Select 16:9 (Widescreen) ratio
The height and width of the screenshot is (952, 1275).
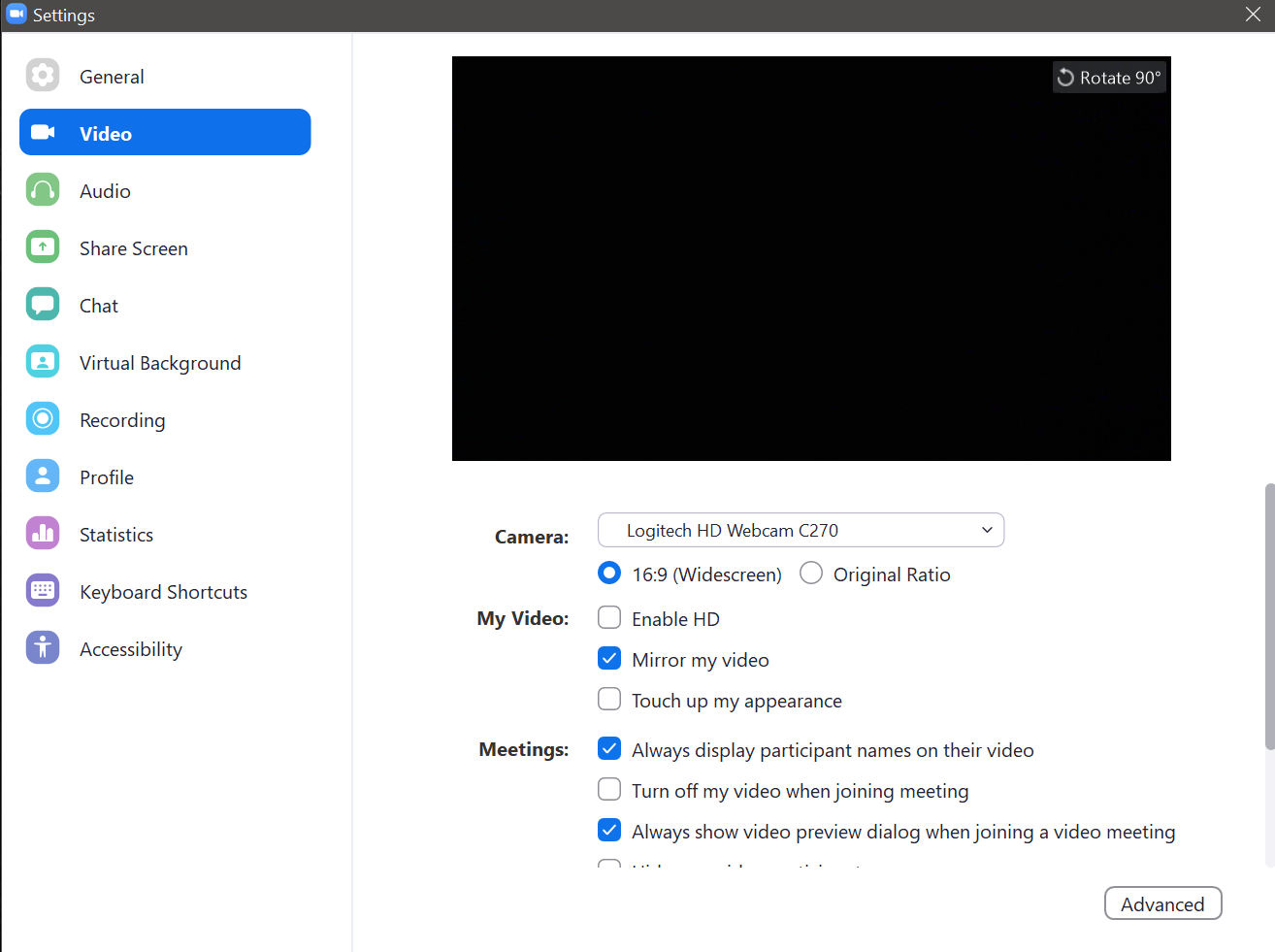pyautogui.click(x=609, y=573)
